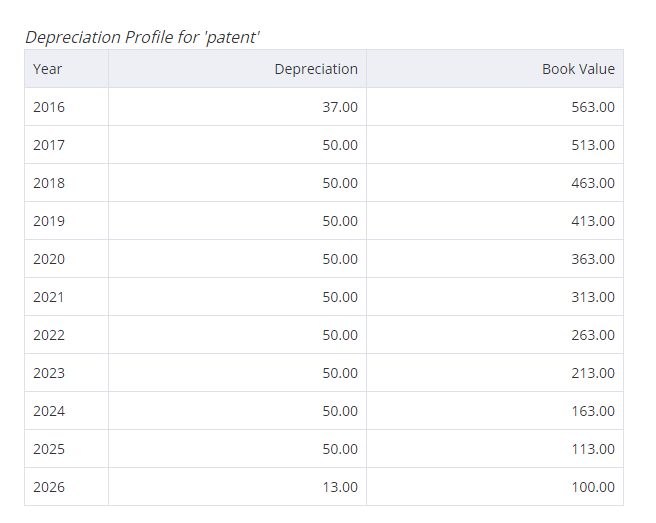656x523 pixels.
Task: Select the 2019 year cell
Action: click(67, 221)
